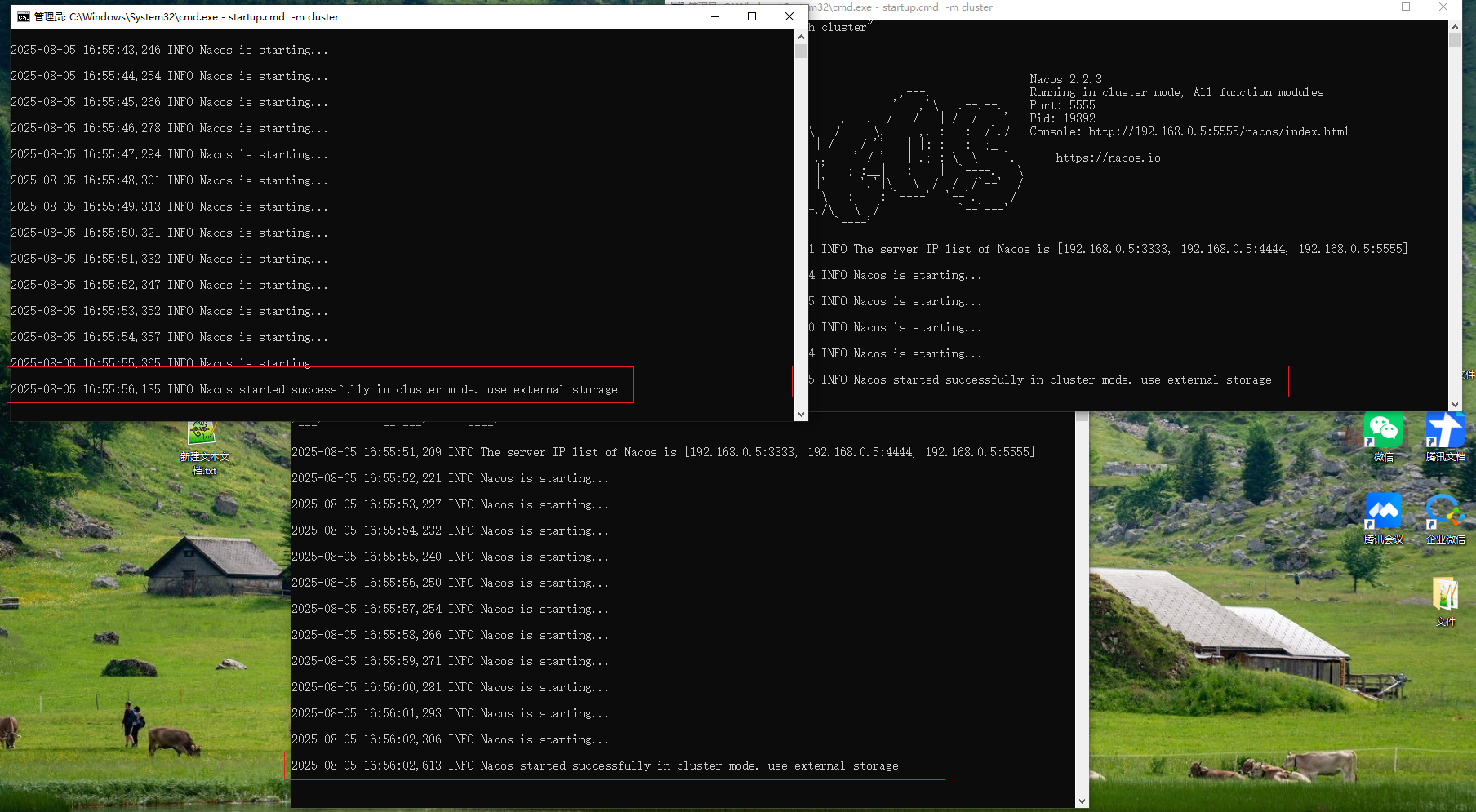1476x812 pixels.
Task: Launch 企业微信 desktop shortcut
Action: coord(1446,519)
